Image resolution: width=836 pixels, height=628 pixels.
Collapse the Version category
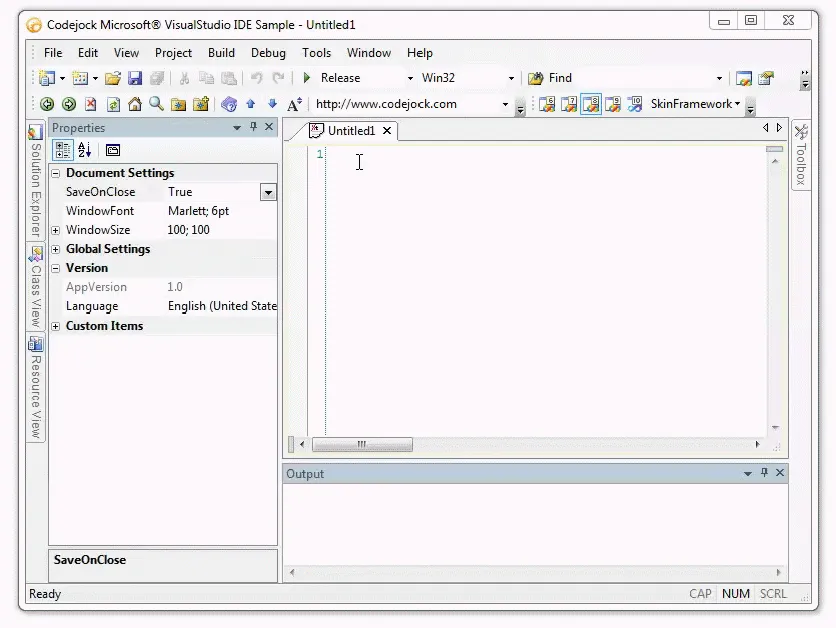click(55, 268)
